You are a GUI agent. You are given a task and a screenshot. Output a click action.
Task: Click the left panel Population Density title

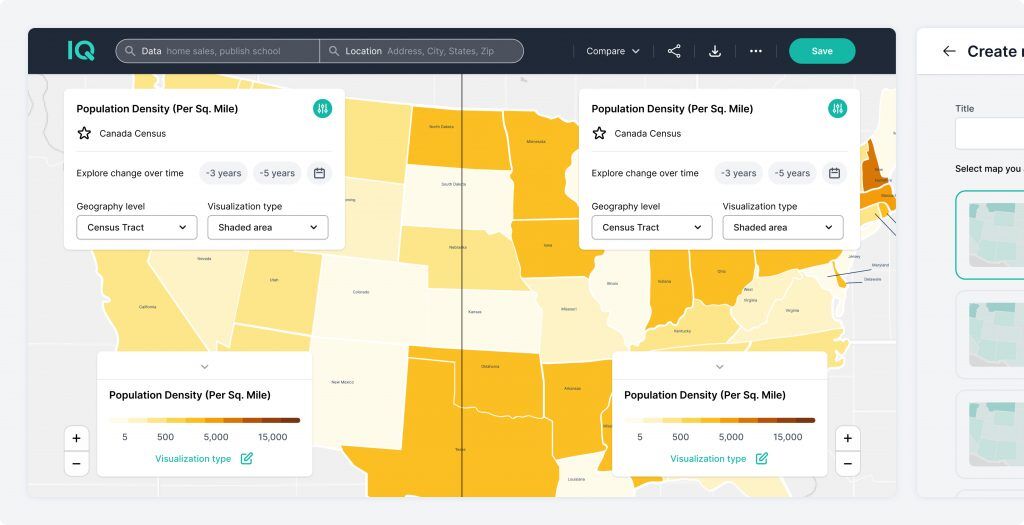click(x=157, y=109)
